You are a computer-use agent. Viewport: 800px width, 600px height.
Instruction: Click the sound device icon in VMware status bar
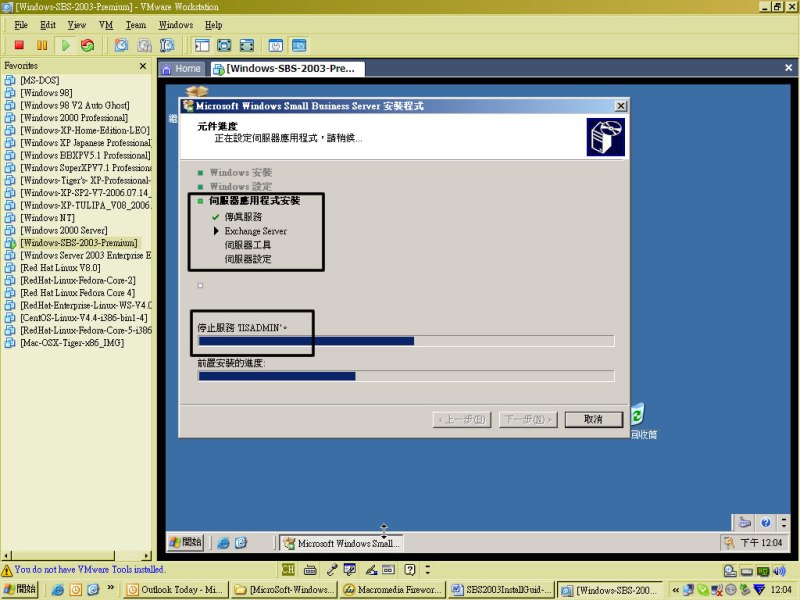click(779, 571)
